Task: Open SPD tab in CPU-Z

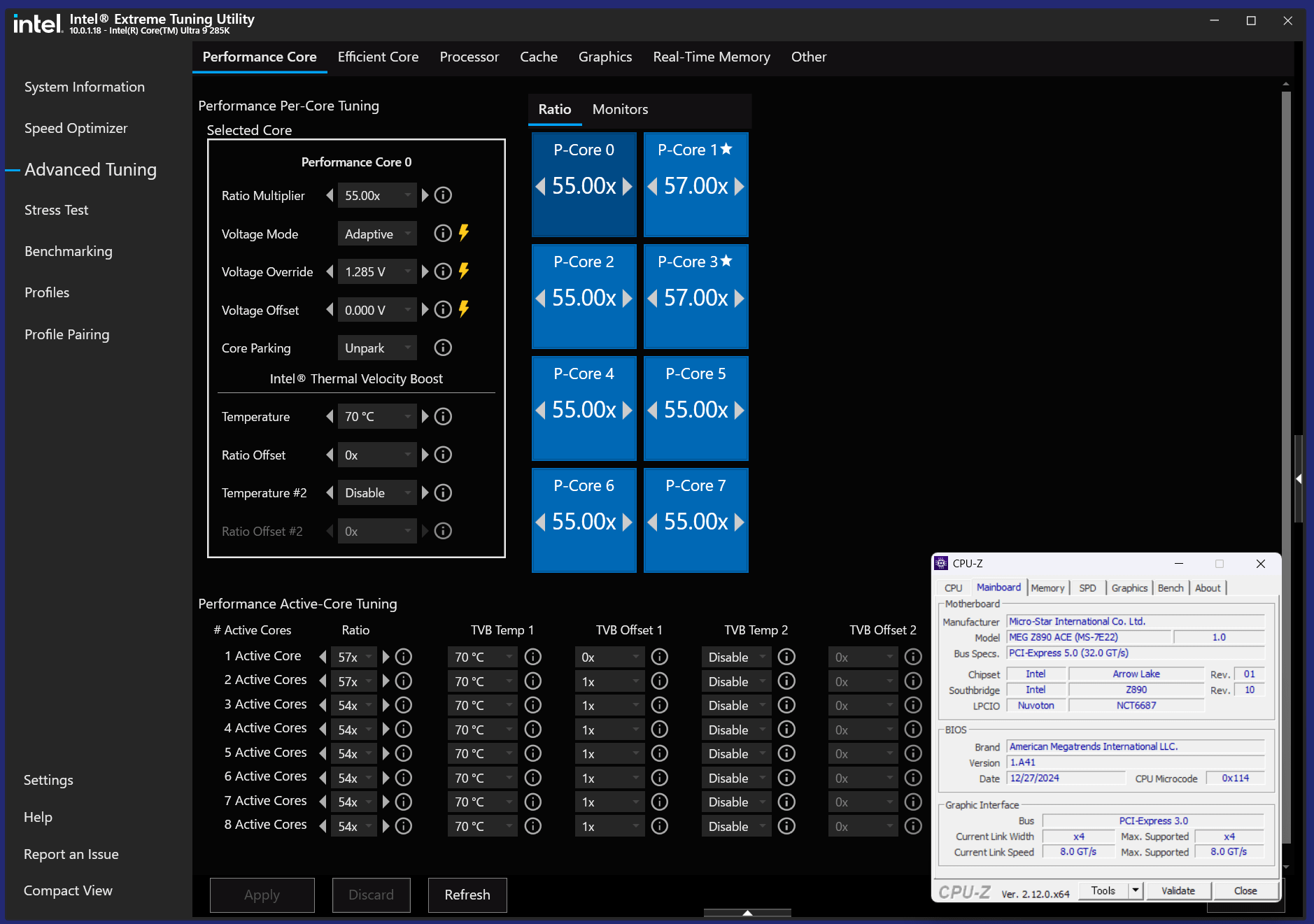Action: tap(1087, 588)
